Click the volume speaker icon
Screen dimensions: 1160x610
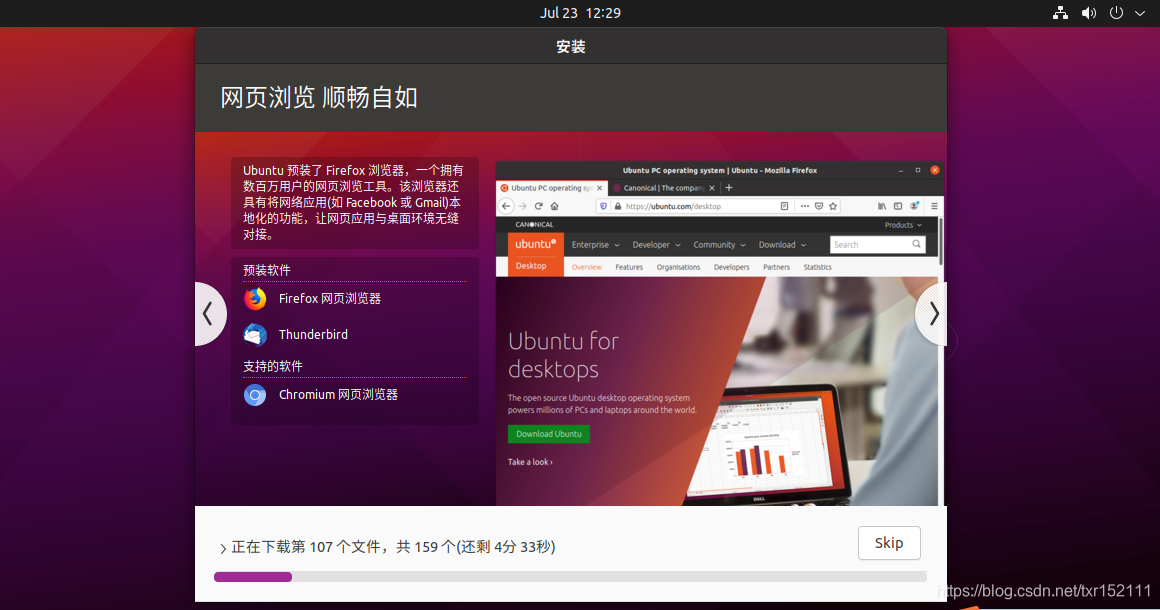coord(1088,13)
